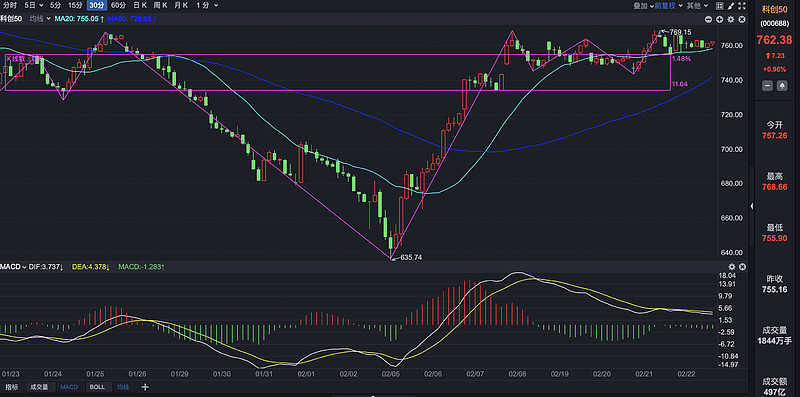This screenshot has height=397, width=800.
Task: Toggle the MACD indicator at bottom
Action: [x=69, y=387]
